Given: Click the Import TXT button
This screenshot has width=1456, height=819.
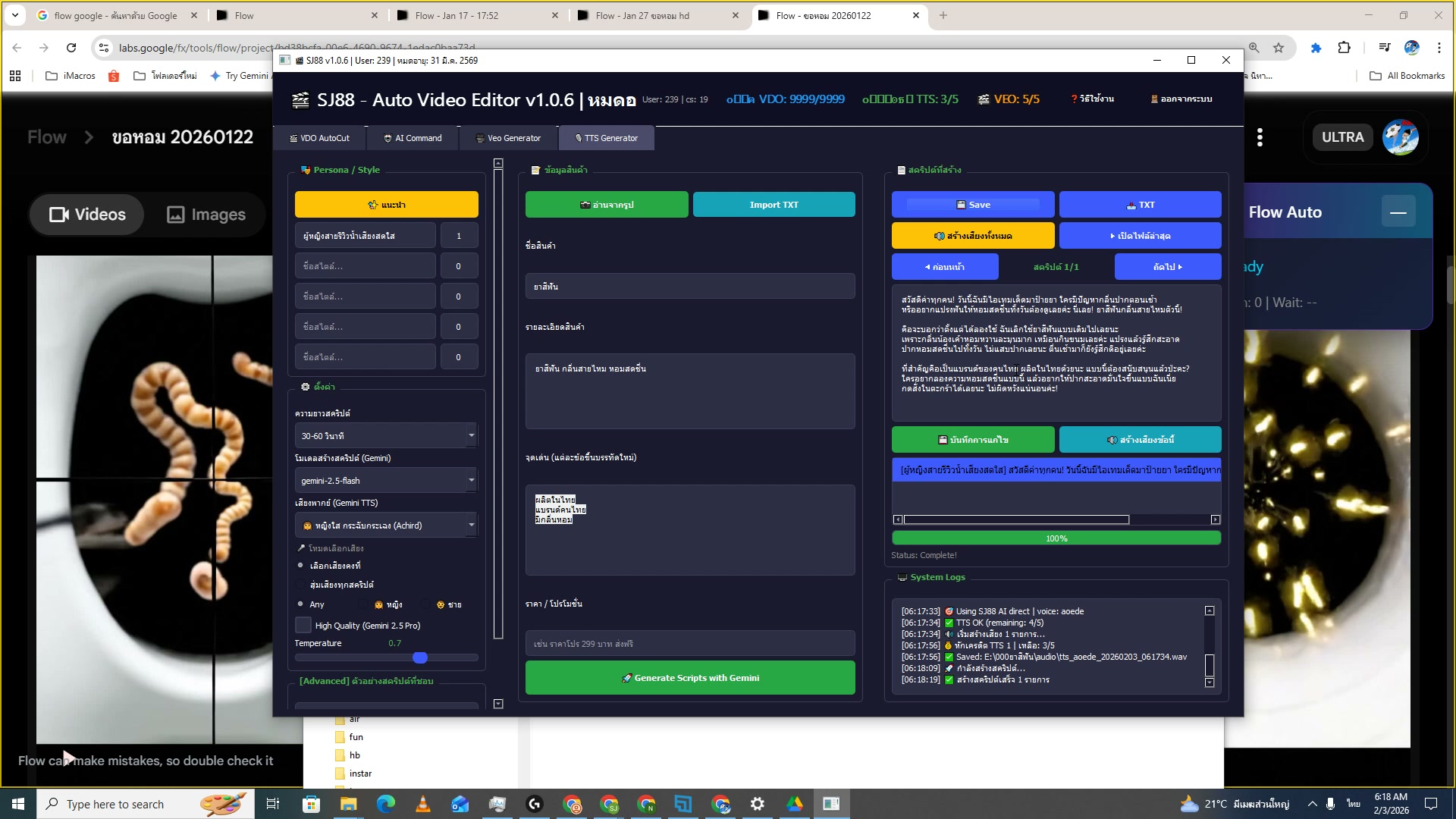Looking at the screenshot, I should 773,205.
